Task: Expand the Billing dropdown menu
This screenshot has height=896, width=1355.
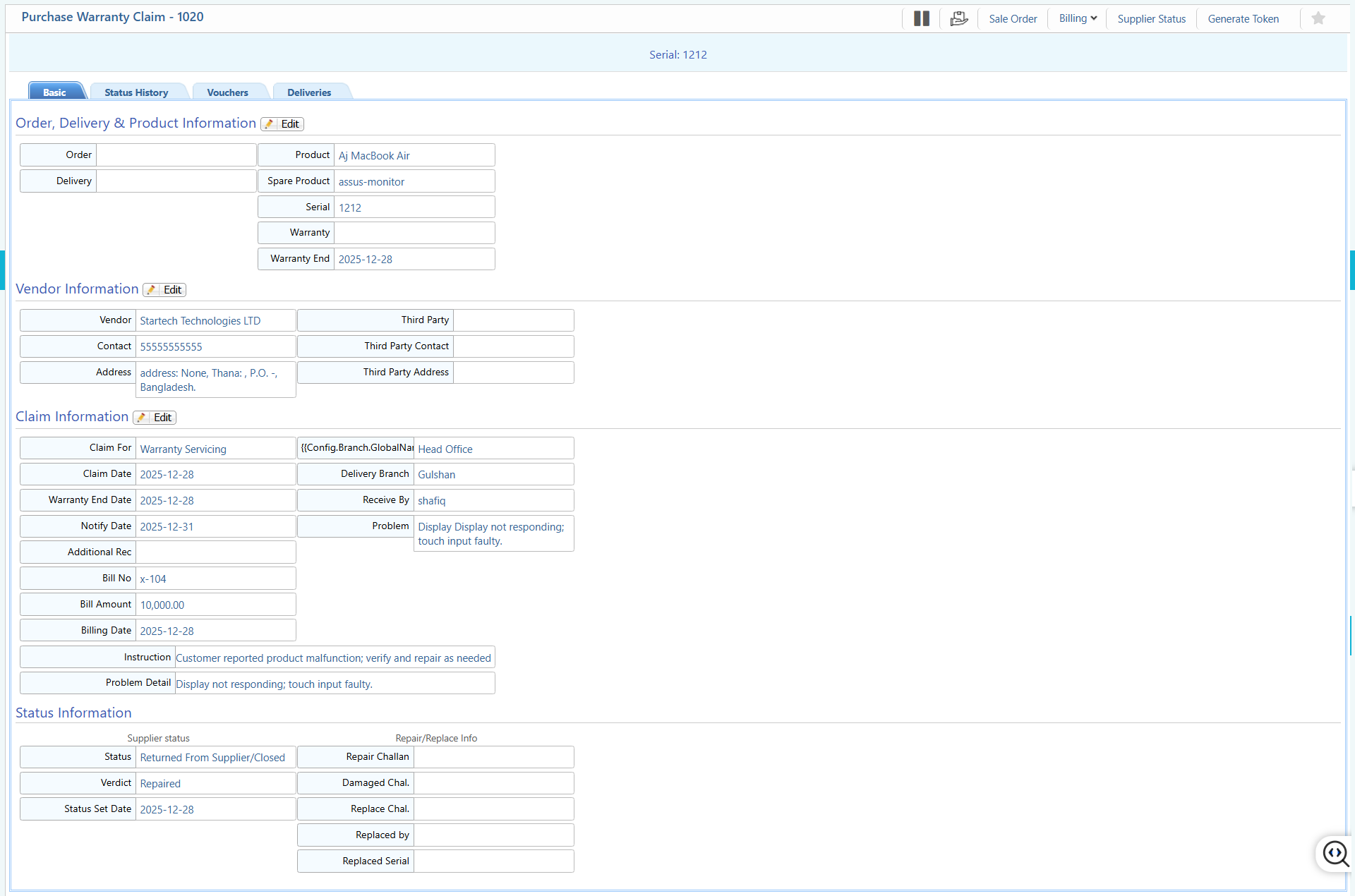Action: coord(1077,19)
